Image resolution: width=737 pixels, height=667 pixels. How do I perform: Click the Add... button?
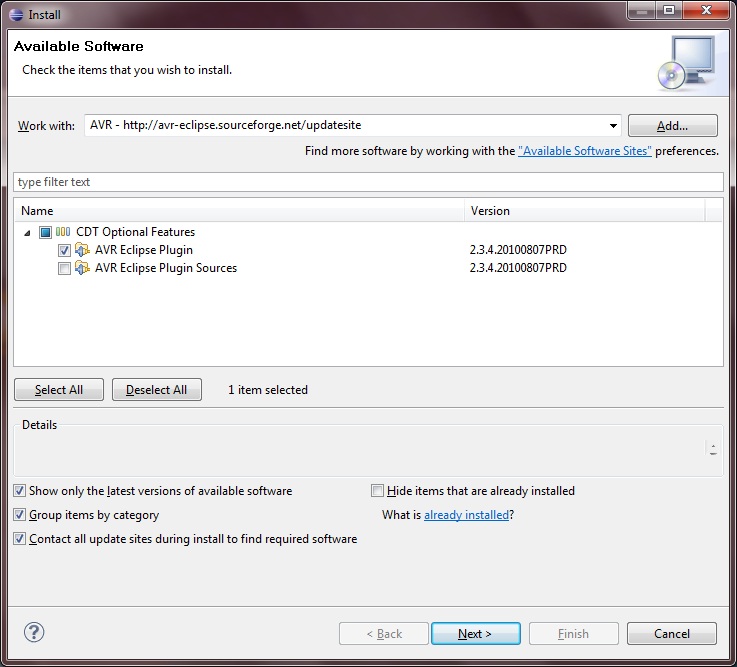click(673, 126)
